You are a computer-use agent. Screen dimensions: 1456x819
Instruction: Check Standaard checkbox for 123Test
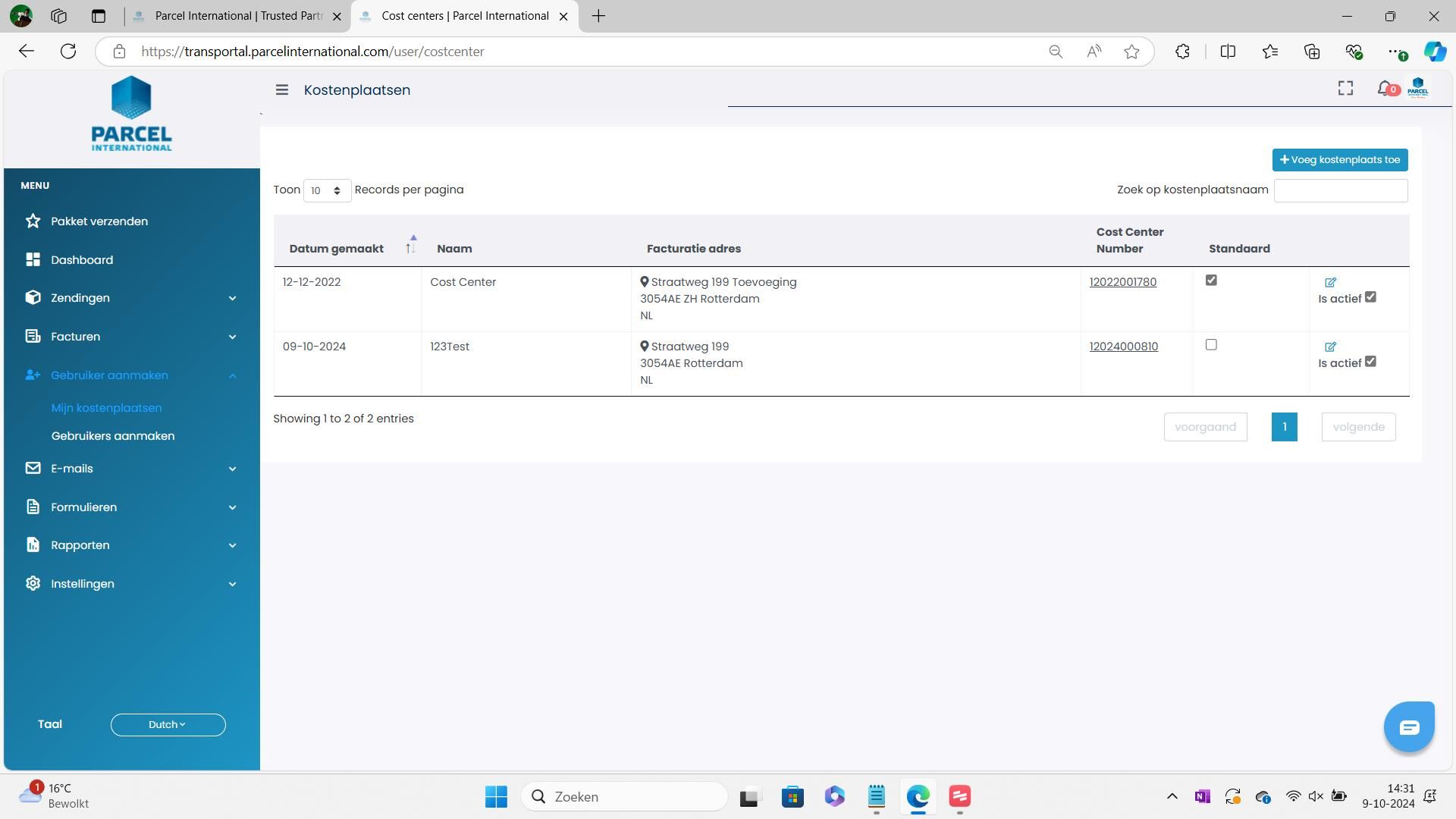(x=1211, y=345)
